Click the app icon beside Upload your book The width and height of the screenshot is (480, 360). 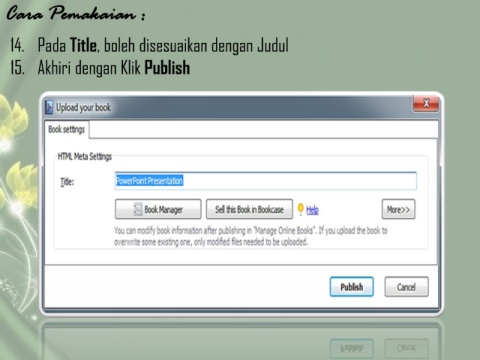49,107
